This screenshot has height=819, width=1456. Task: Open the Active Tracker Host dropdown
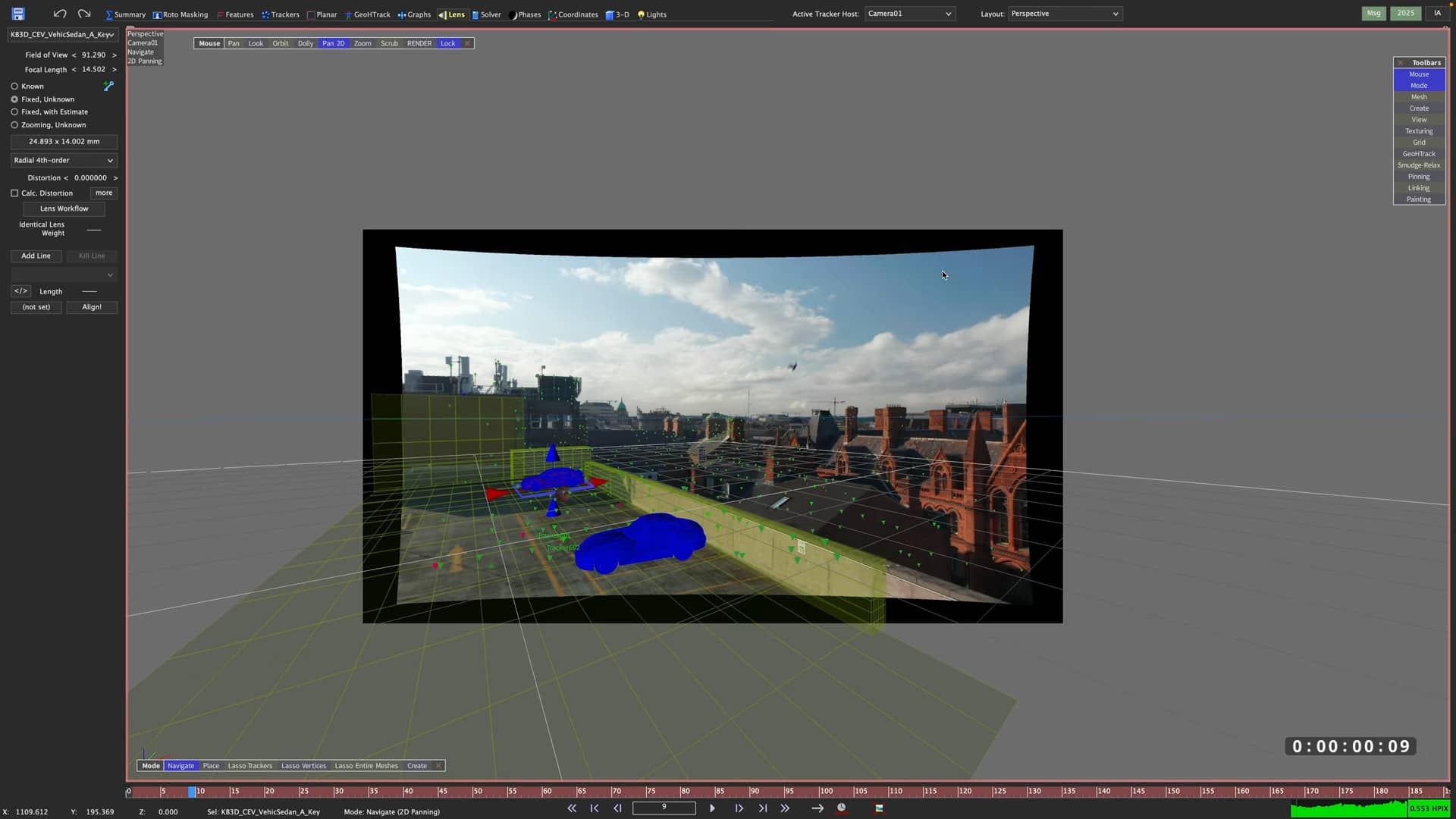click(910, 14)
